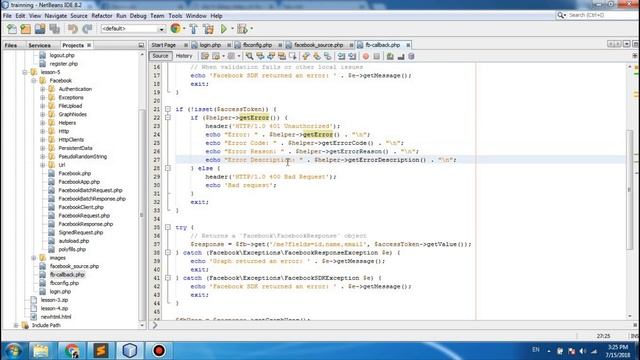Switch editor to History view
Image resolution: width=640 pixels, height=360 pixels.
(184, 56)
